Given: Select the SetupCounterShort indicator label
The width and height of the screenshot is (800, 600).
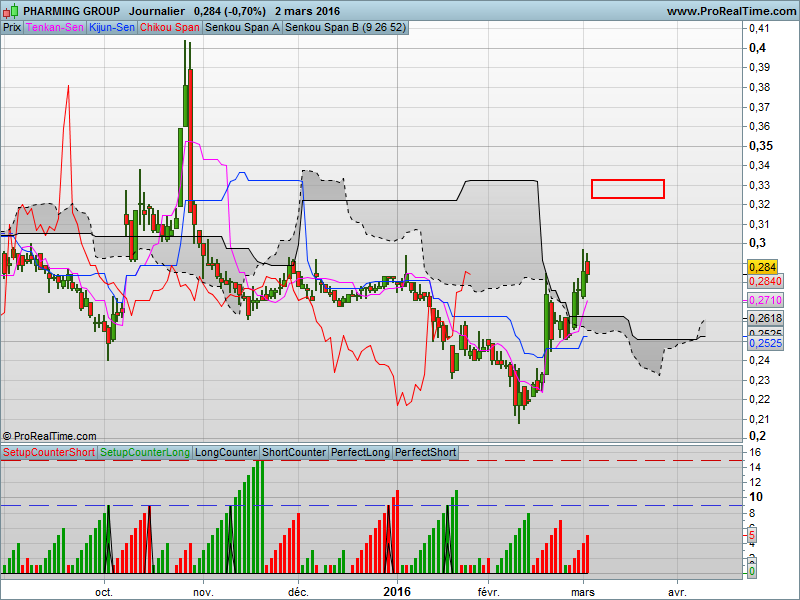Looking at the screenshot, I should 49,453.
